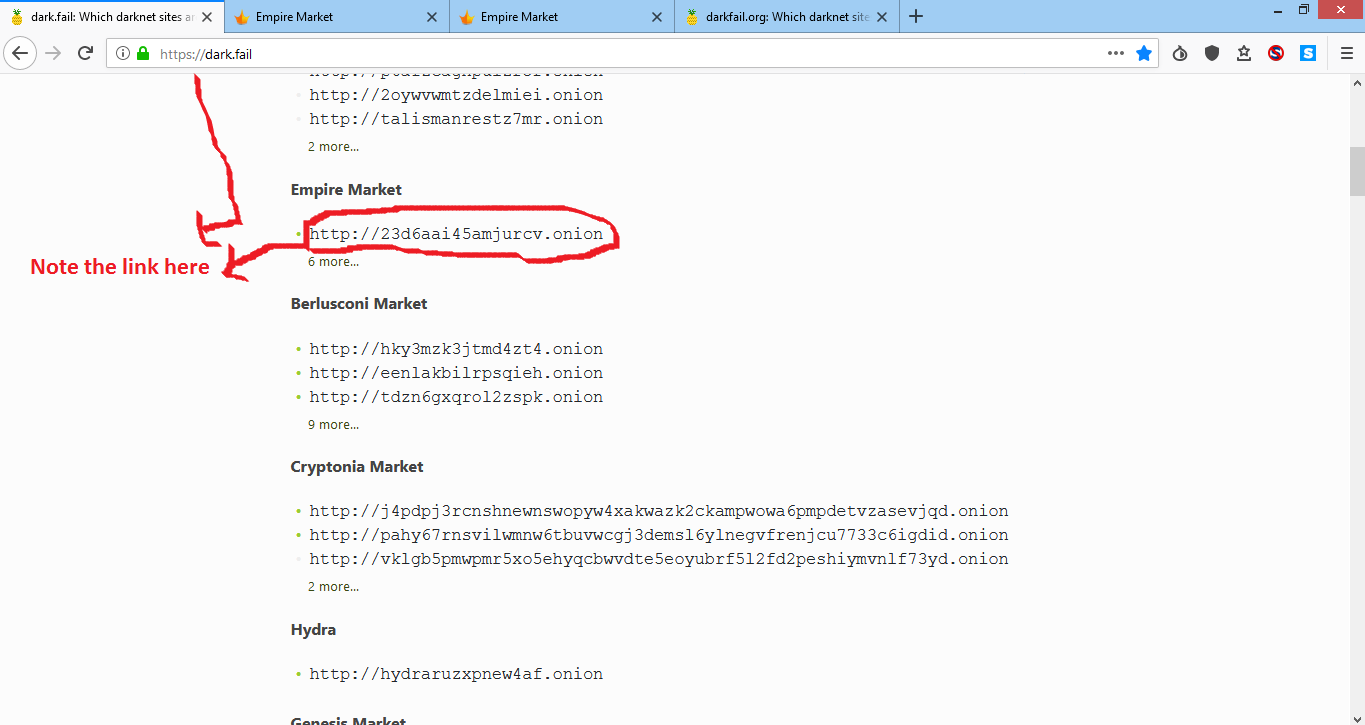
Task: Expand '6 more...' under Empire Market
Action: [x=333, y=262]
